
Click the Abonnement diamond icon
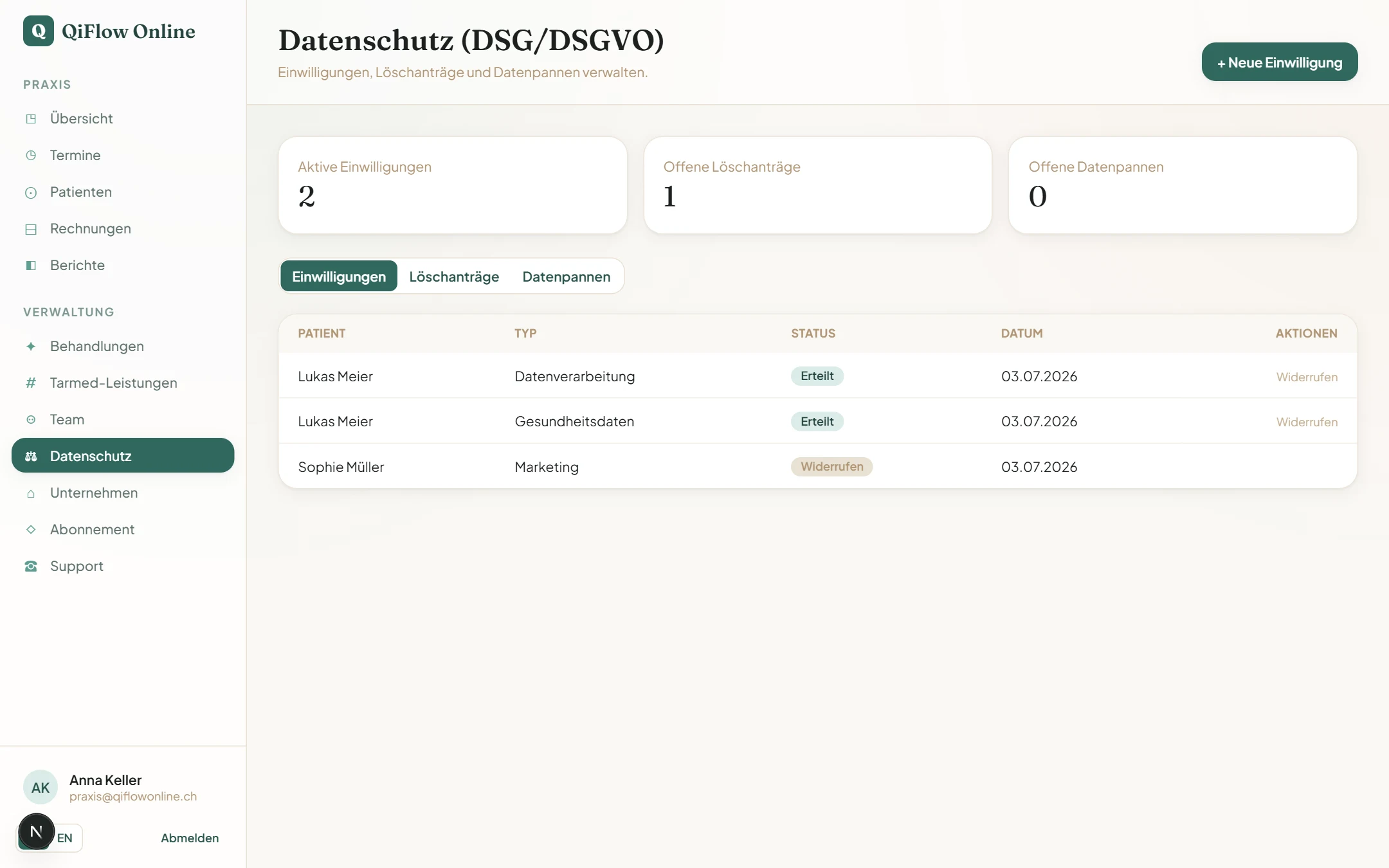click(31, 530)
